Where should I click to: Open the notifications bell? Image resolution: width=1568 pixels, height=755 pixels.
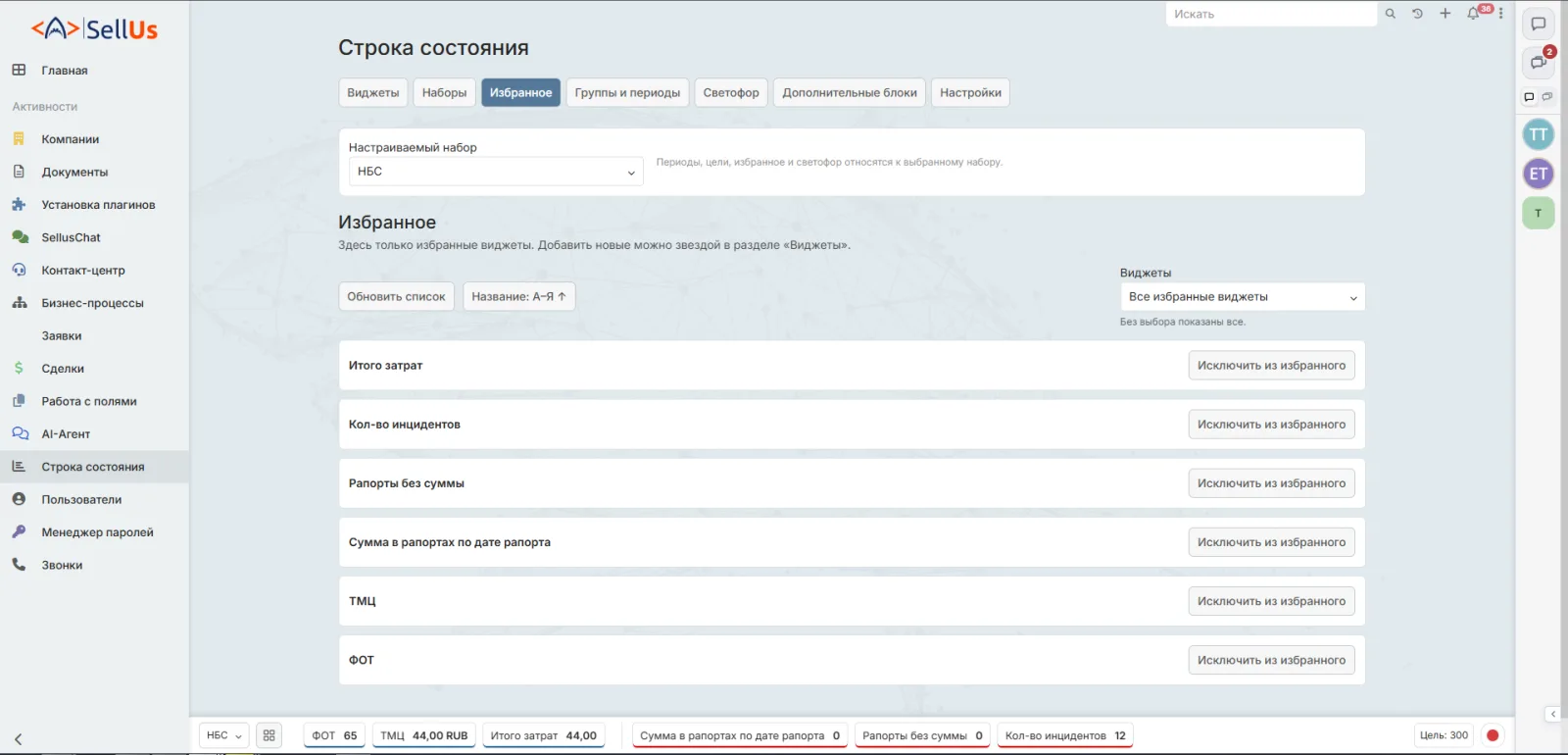pos(1473,14)
